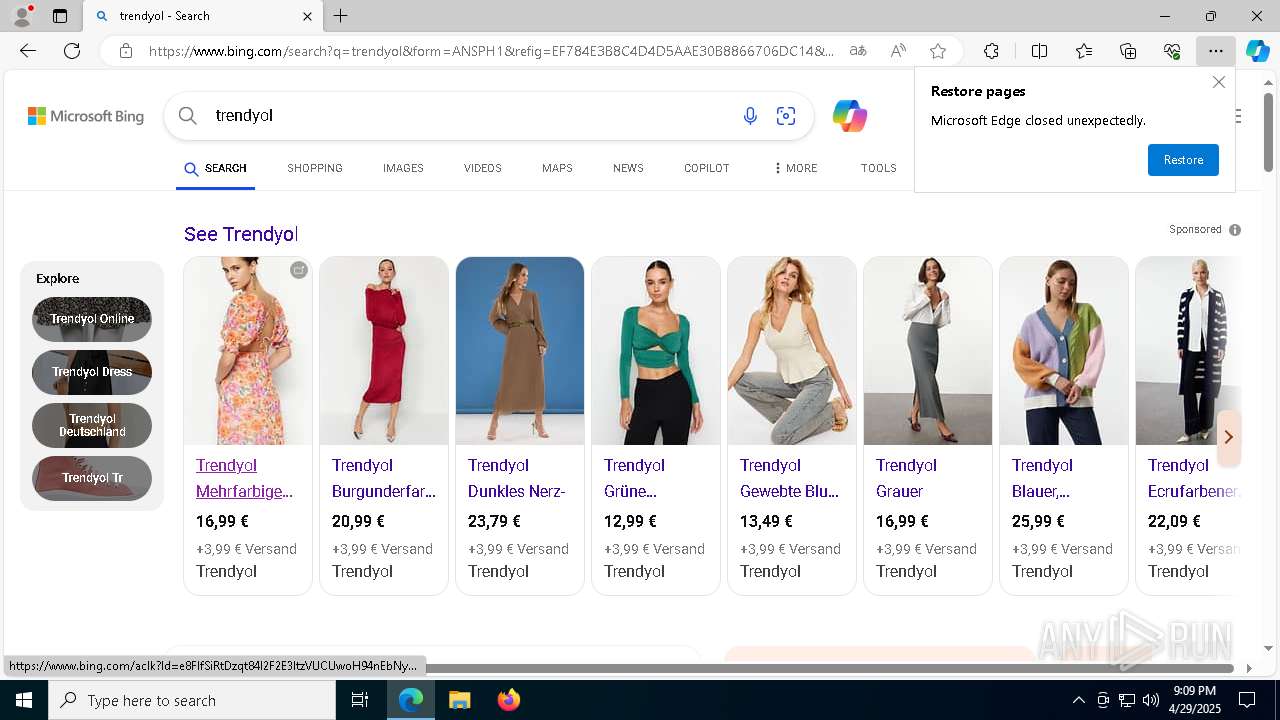The image size is (1280, 720).
Task: Open Trendyol Mehrfarbige product link
Action: 244,478
